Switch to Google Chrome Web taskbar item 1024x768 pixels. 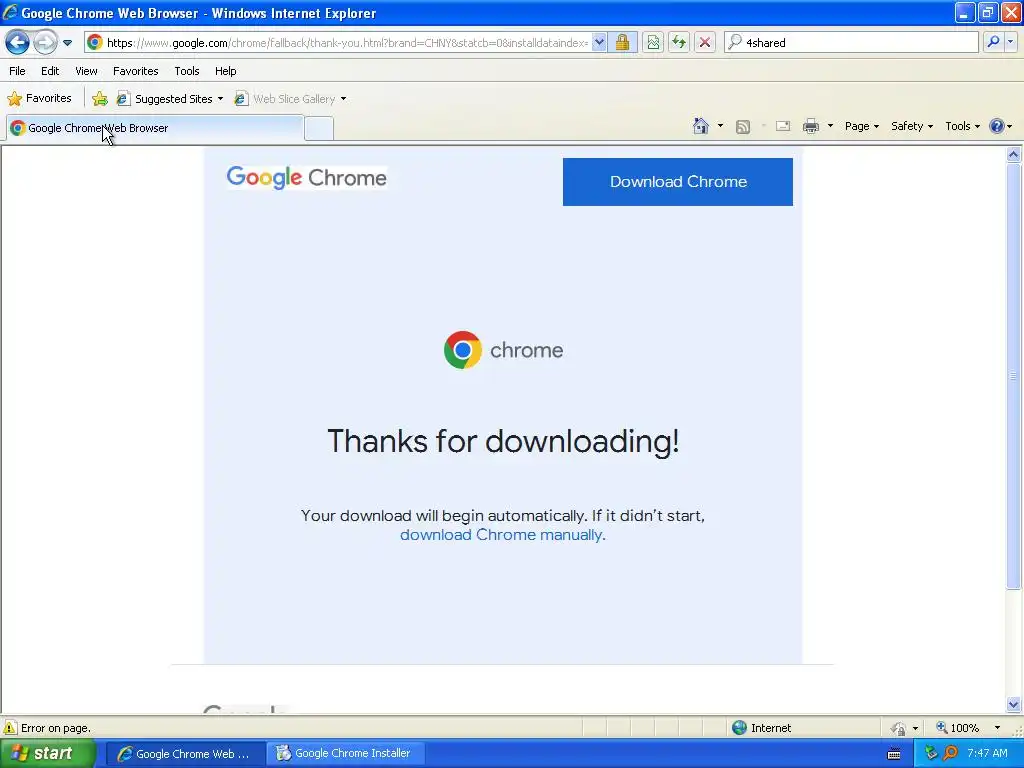point(185,754)
